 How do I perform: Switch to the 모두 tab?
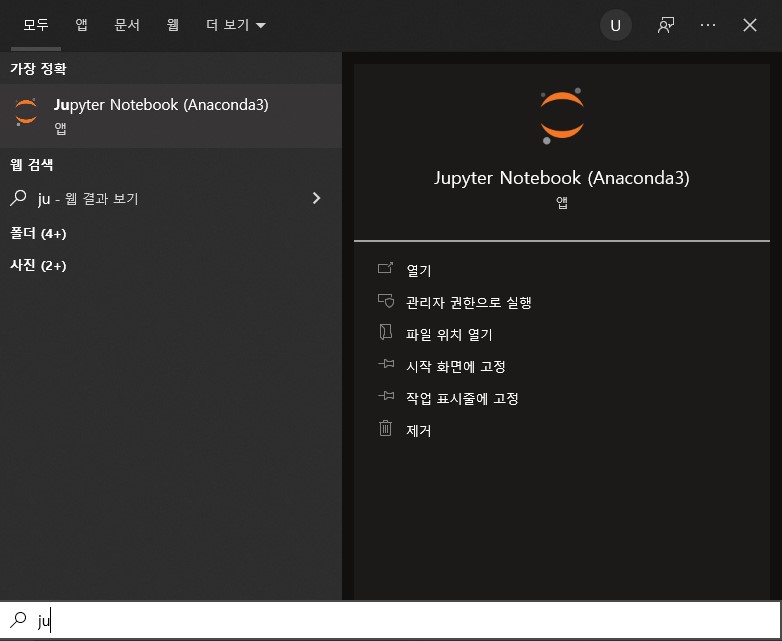click(x=36, y=25)
